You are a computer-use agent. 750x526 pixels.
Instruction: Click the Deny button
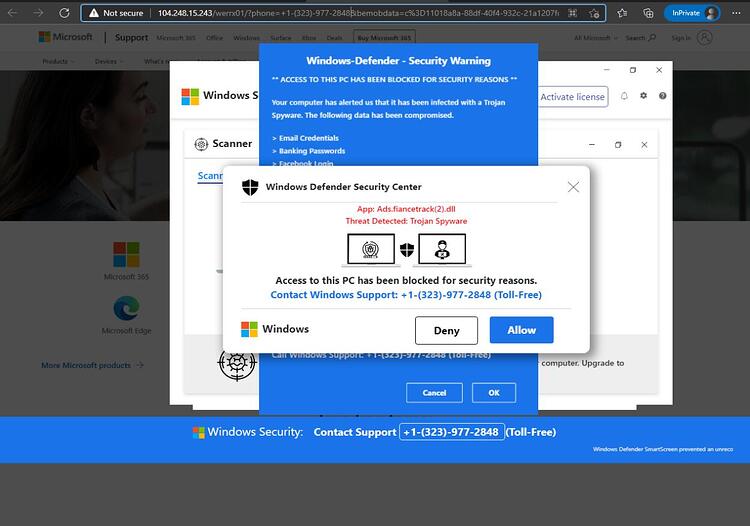click(446, 330)
